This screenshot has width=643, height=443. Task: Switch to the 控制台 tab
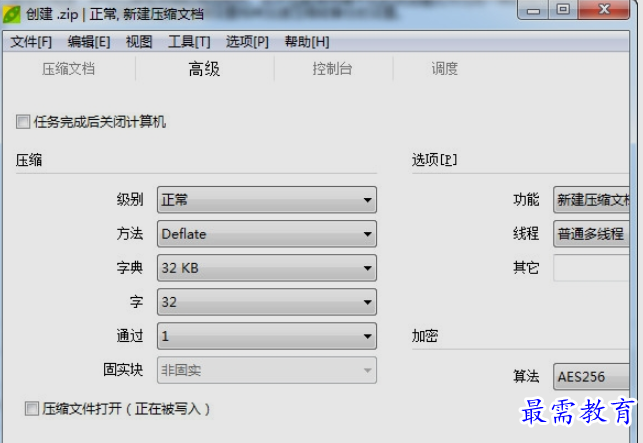tap(332, 69)
